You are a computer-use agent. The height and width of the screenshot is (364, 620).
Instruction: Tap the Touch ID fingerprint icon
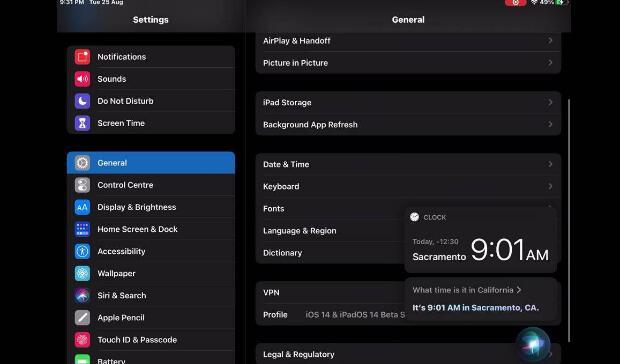82,340
